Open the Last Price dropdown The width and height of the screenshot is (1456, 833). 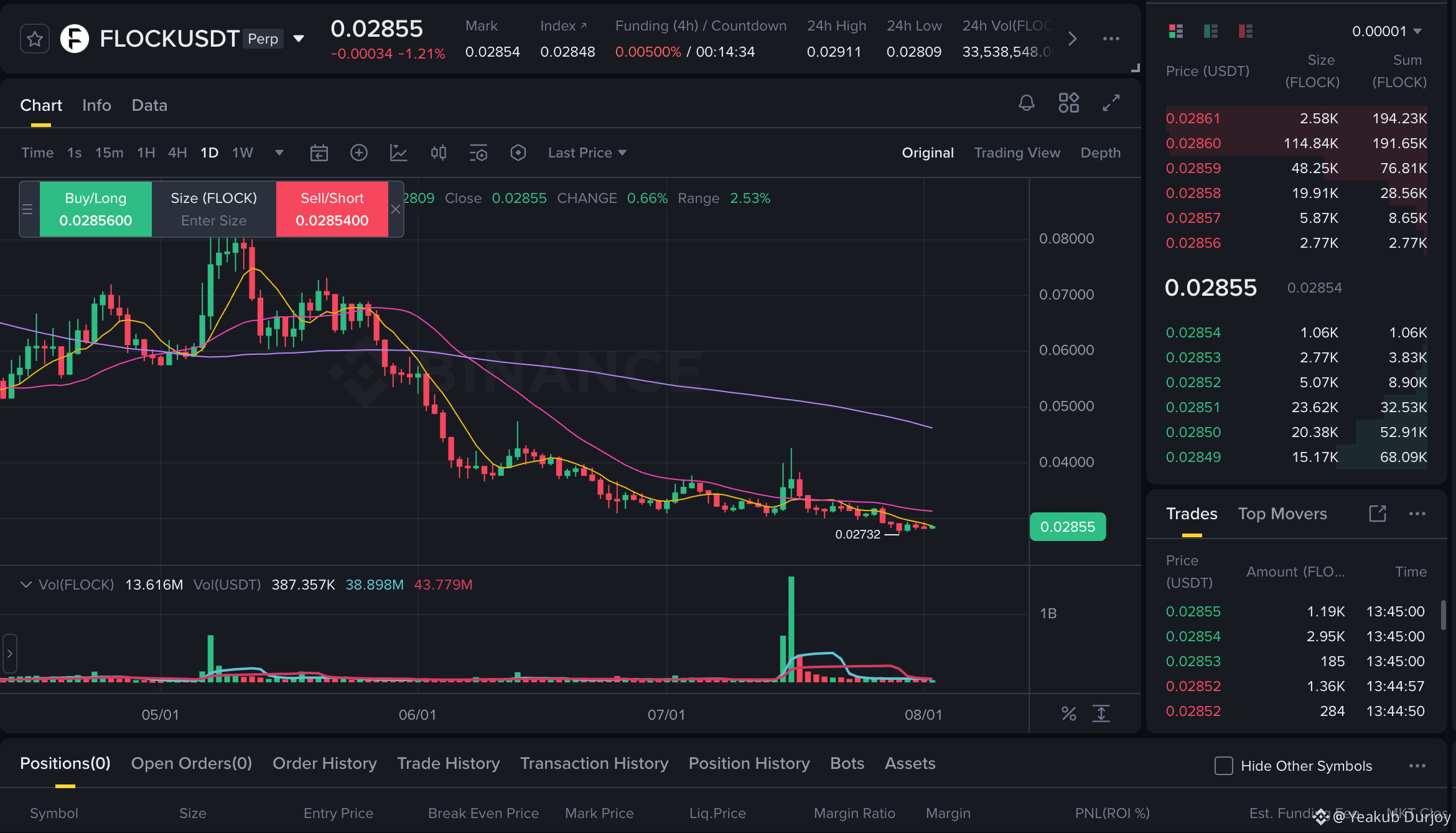(587, 153)
